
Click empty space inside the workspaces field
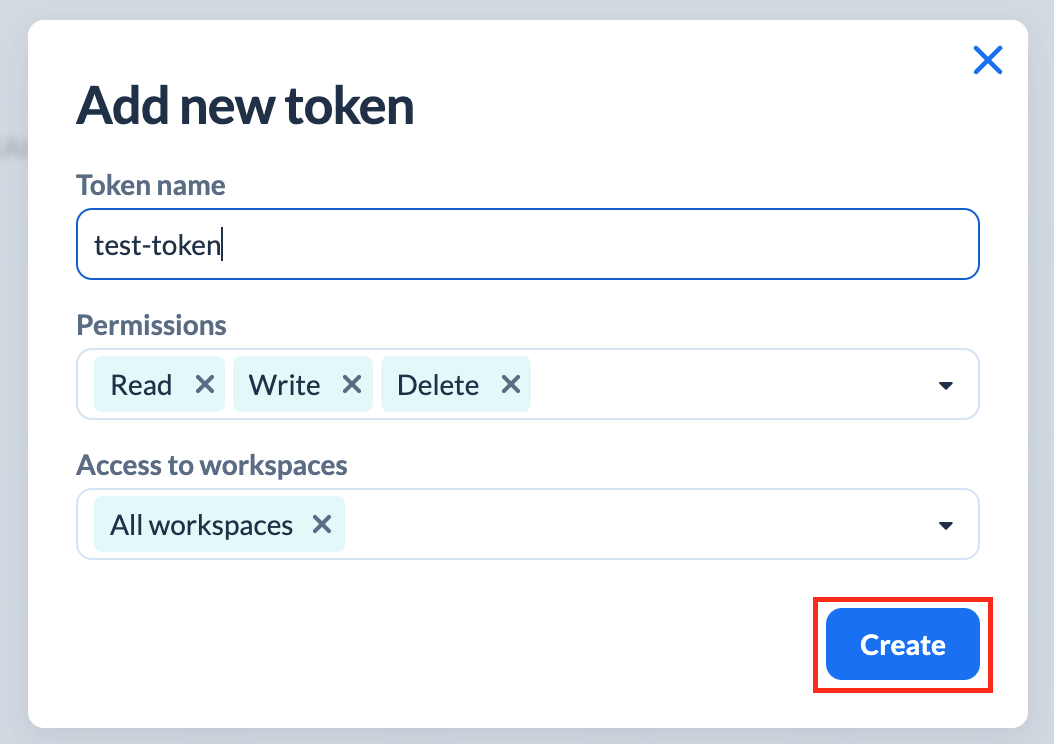(640, 525)
